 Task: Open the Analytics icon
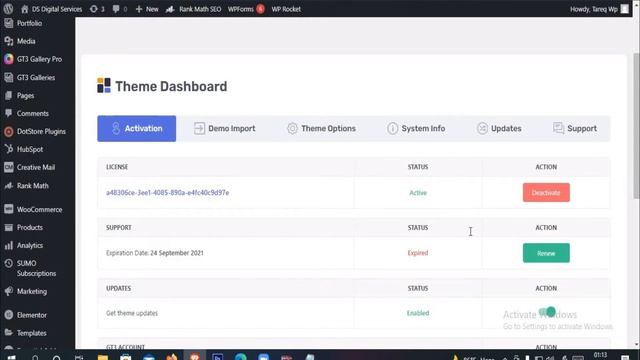coord(9,245)
